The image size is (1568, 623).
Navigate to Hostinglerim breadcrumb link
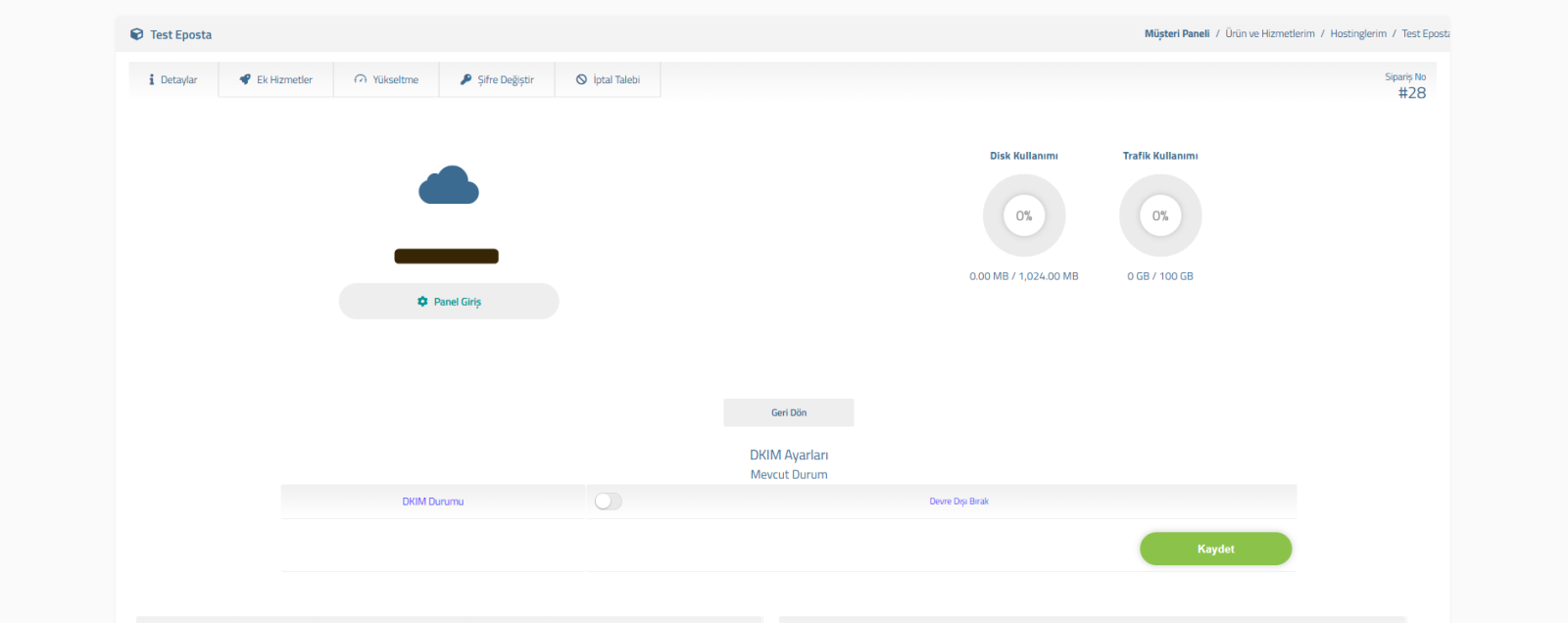[x=1357, y=33]
